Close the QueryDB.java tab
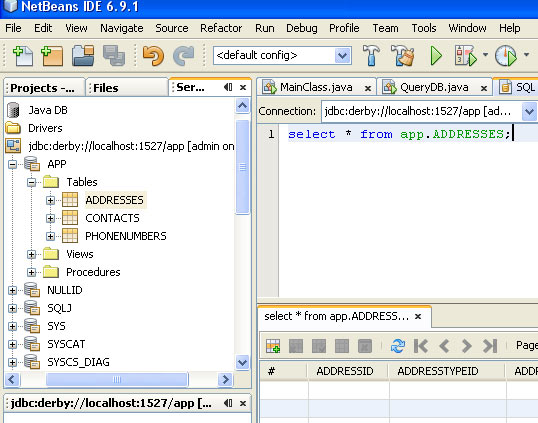Viewport: 538px width, 423px height. (484, 89)
